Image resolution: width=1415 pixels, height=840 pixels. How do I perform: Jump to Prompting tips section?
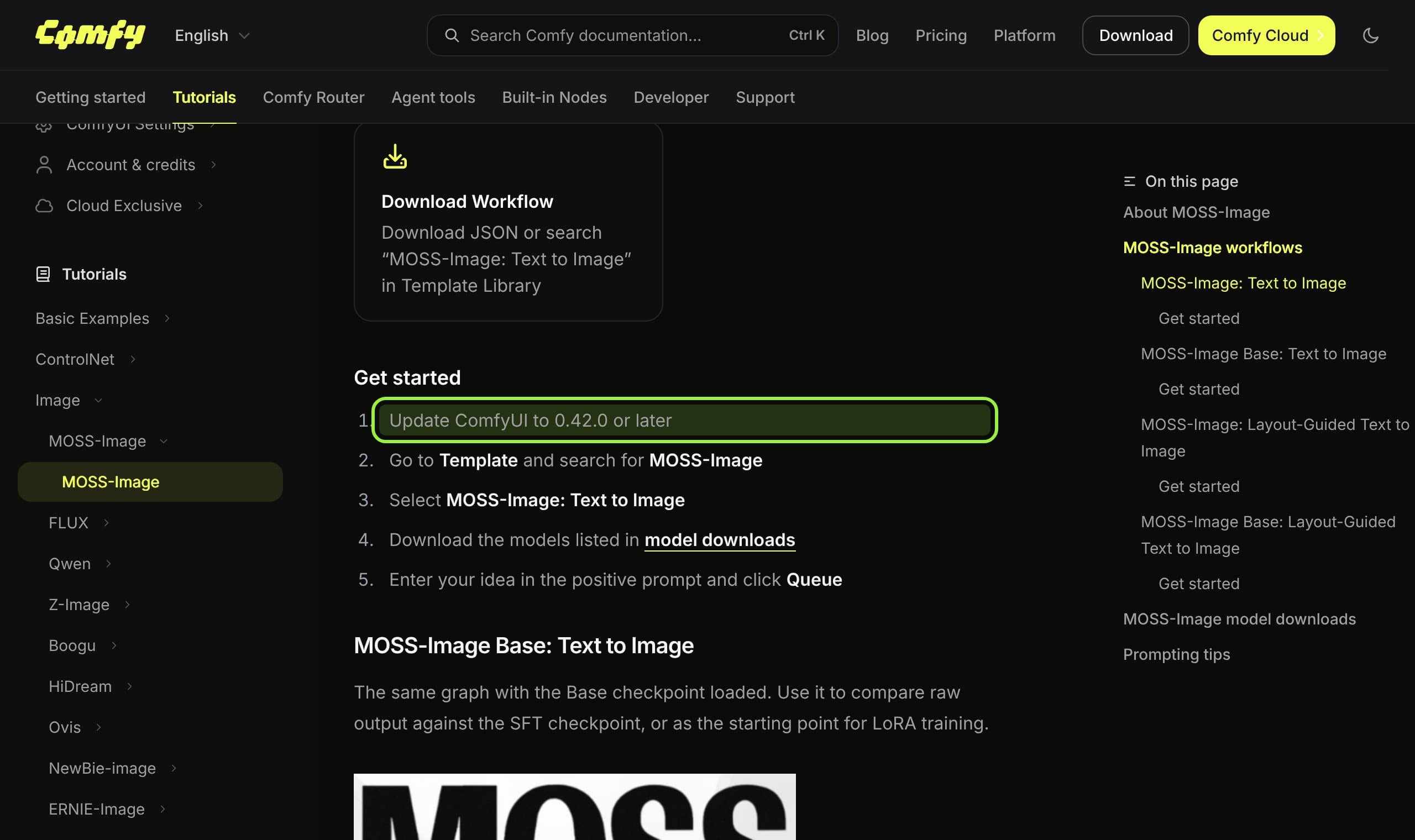point(1176,654)
